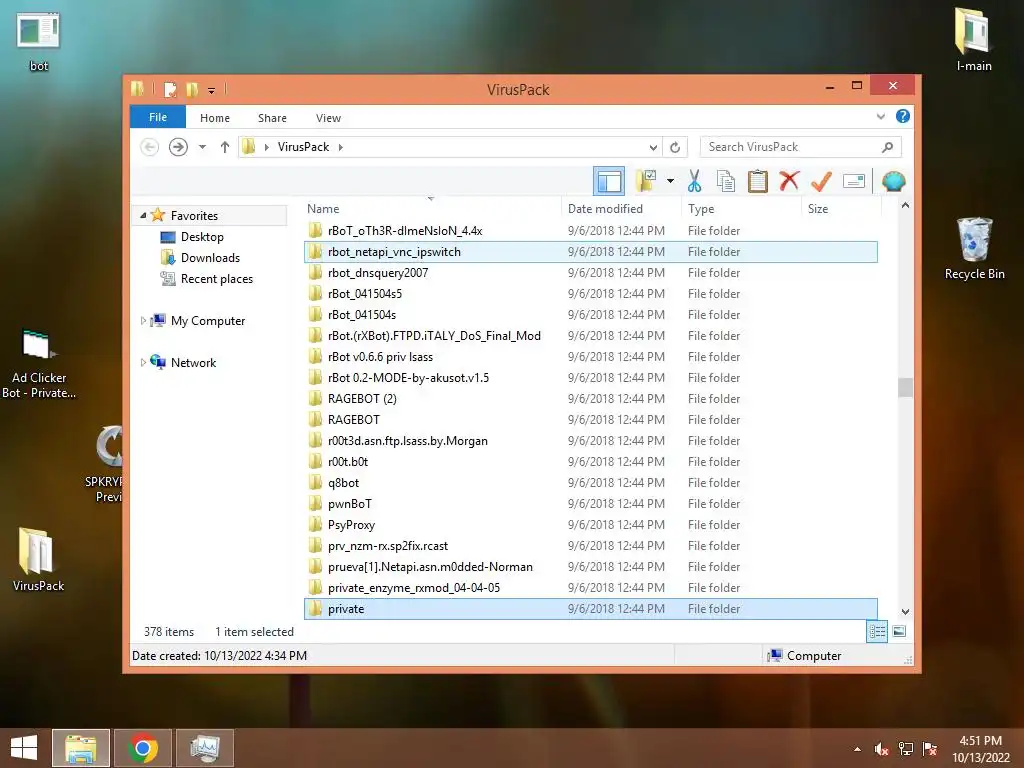Viewport: 1024px width, 768px height.
Task: Click the blue globe shell toolbar icon
Action: pyautogui.click(x=893, y=181)
